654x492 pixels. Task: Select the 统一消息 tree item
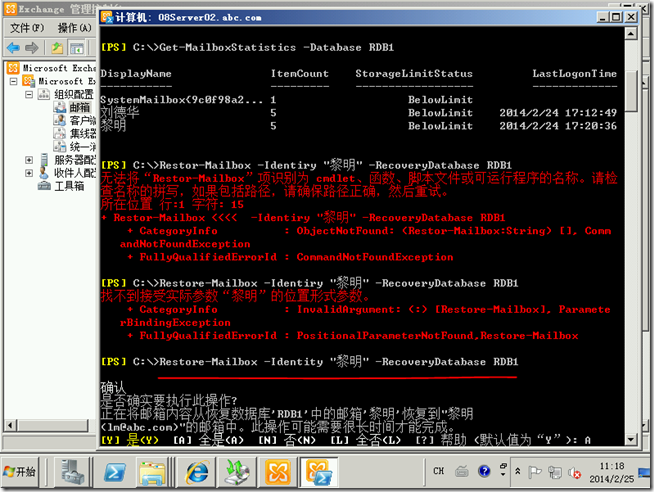[x=83, y=147]
